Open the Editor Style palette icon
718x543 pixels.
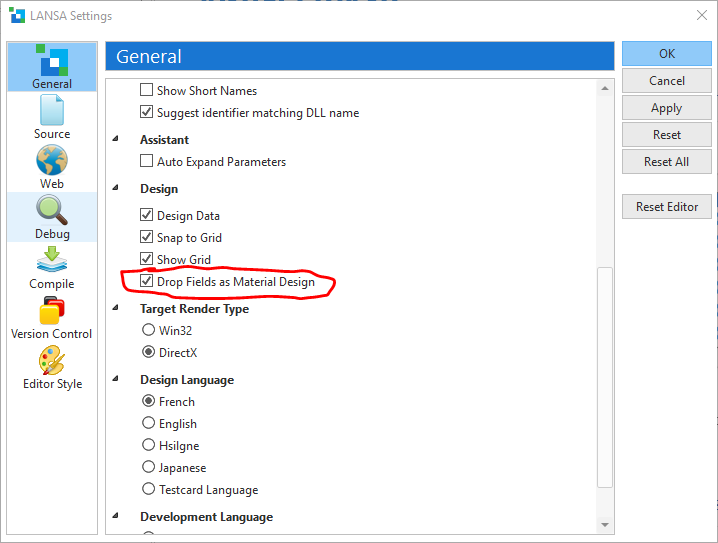tap(52, 361)
